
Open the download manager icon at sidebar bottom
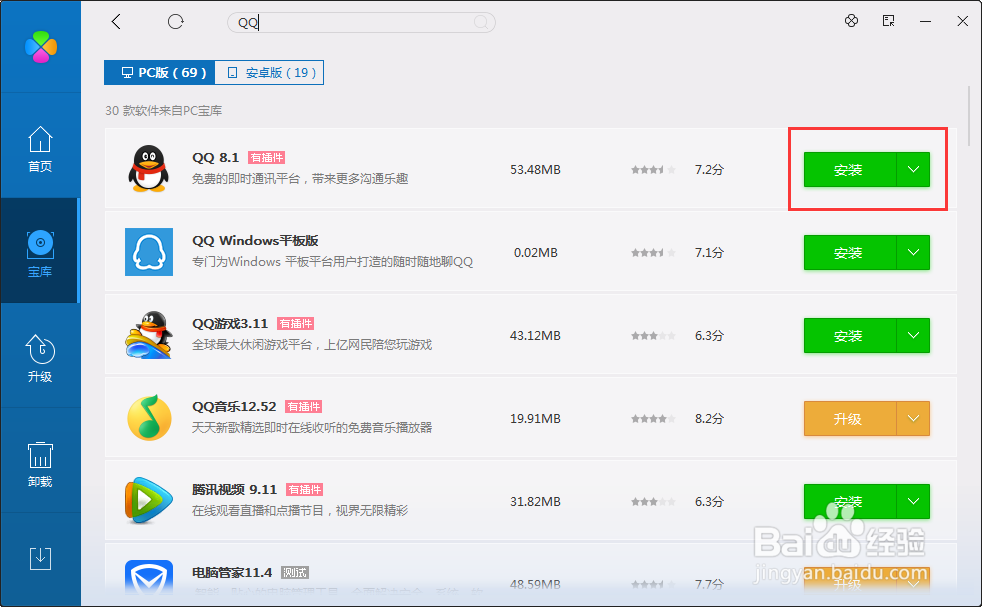click(x=40, y=558)
